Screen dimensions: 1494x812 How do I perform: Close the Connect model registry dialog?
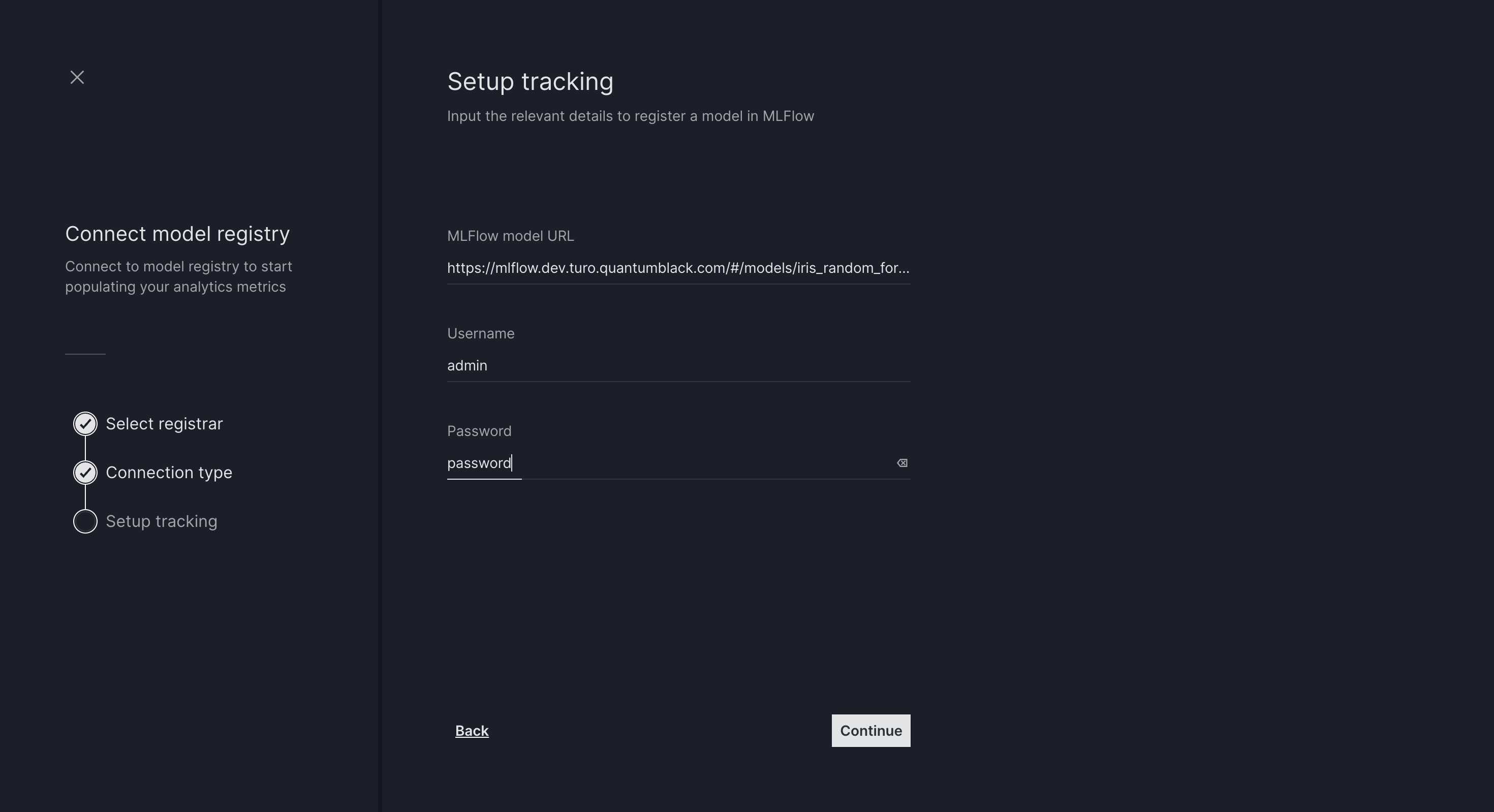pos(77,77)
